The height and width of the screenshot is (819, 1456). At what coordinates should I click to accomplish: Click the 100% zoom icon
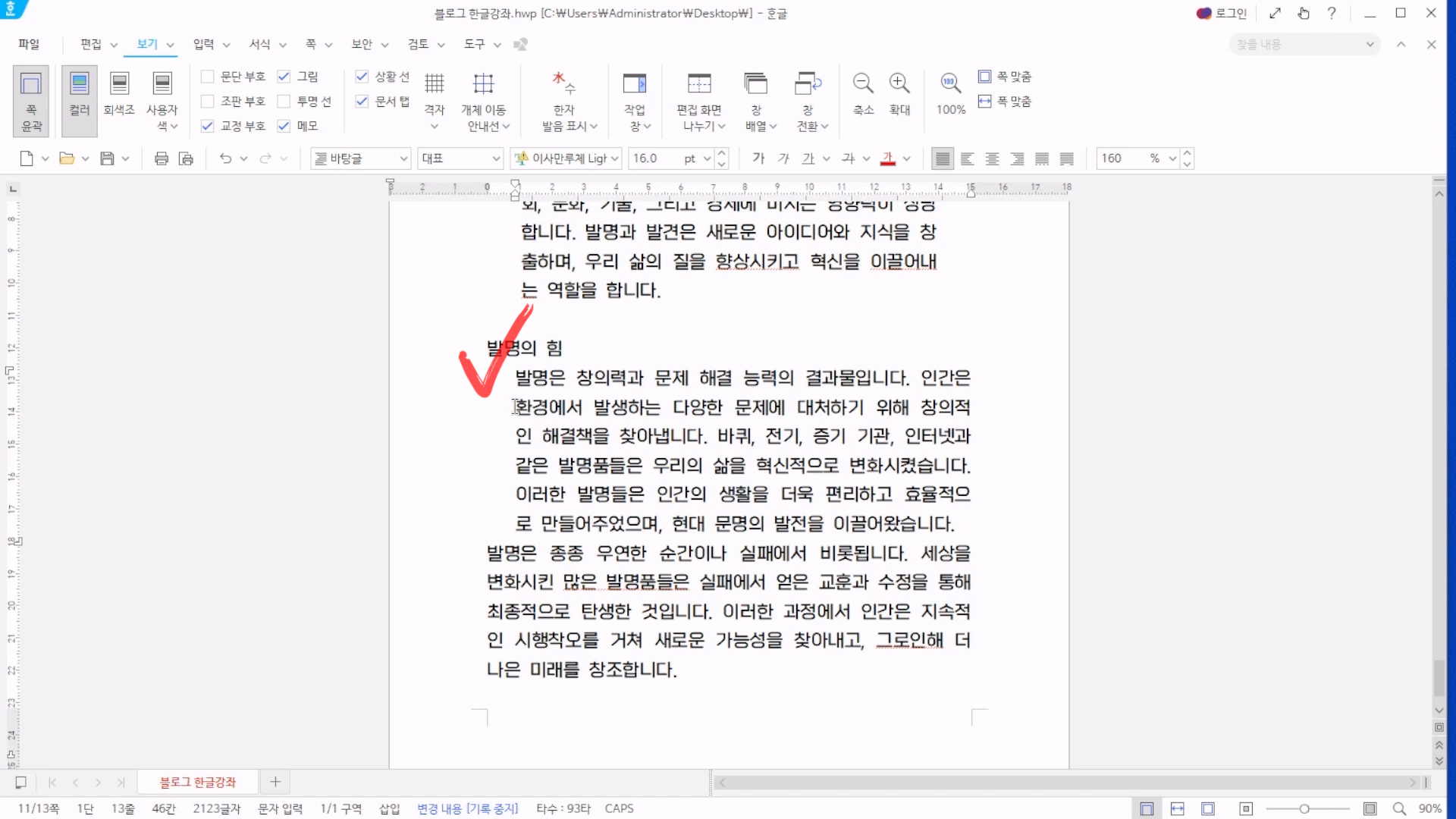click(950, 83)
